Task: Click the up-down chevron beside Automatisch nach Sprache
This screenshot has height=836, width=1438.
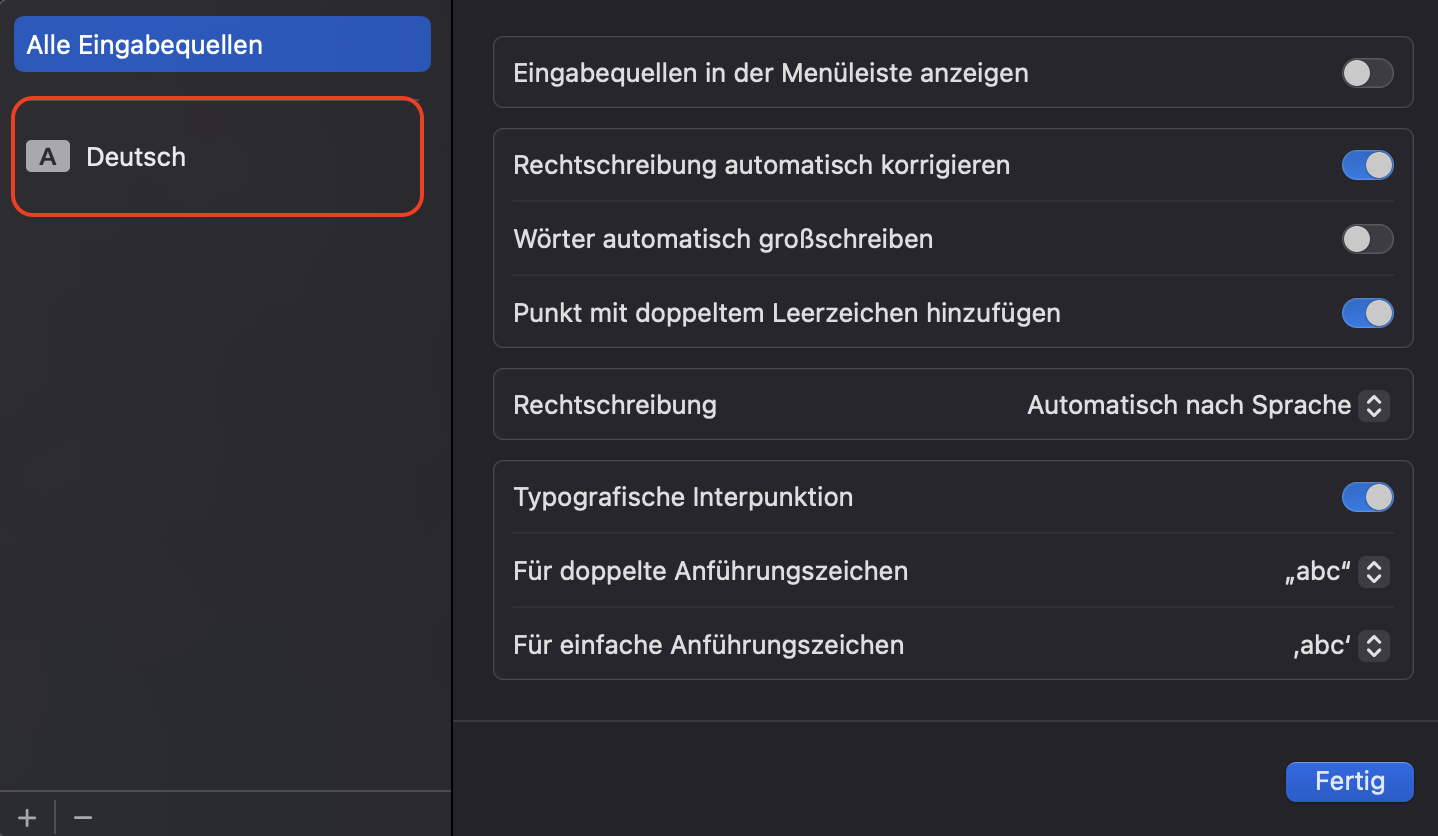Action: [x=1374, y=405]
